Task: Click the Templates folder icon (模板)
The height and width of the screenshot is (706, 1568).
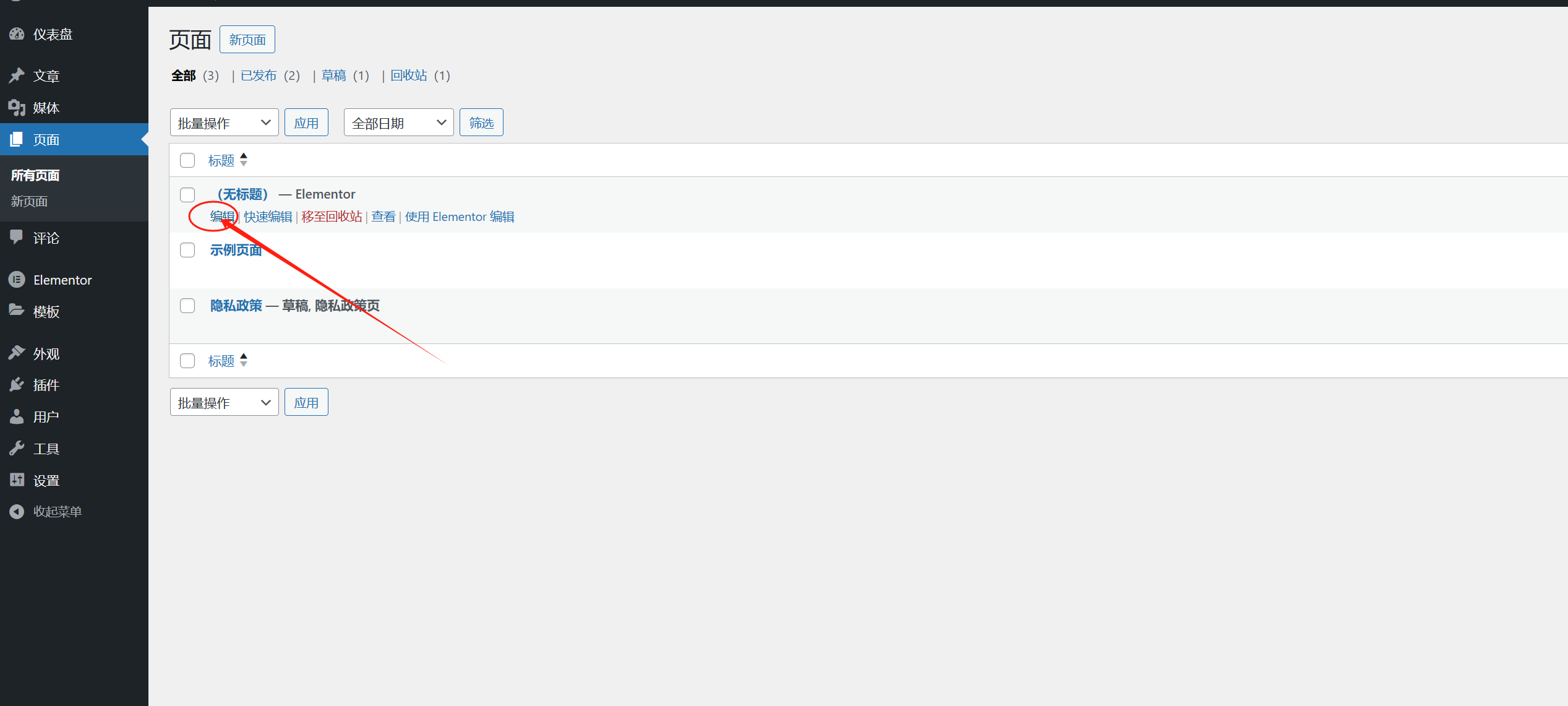Action: tap(17, 311)
